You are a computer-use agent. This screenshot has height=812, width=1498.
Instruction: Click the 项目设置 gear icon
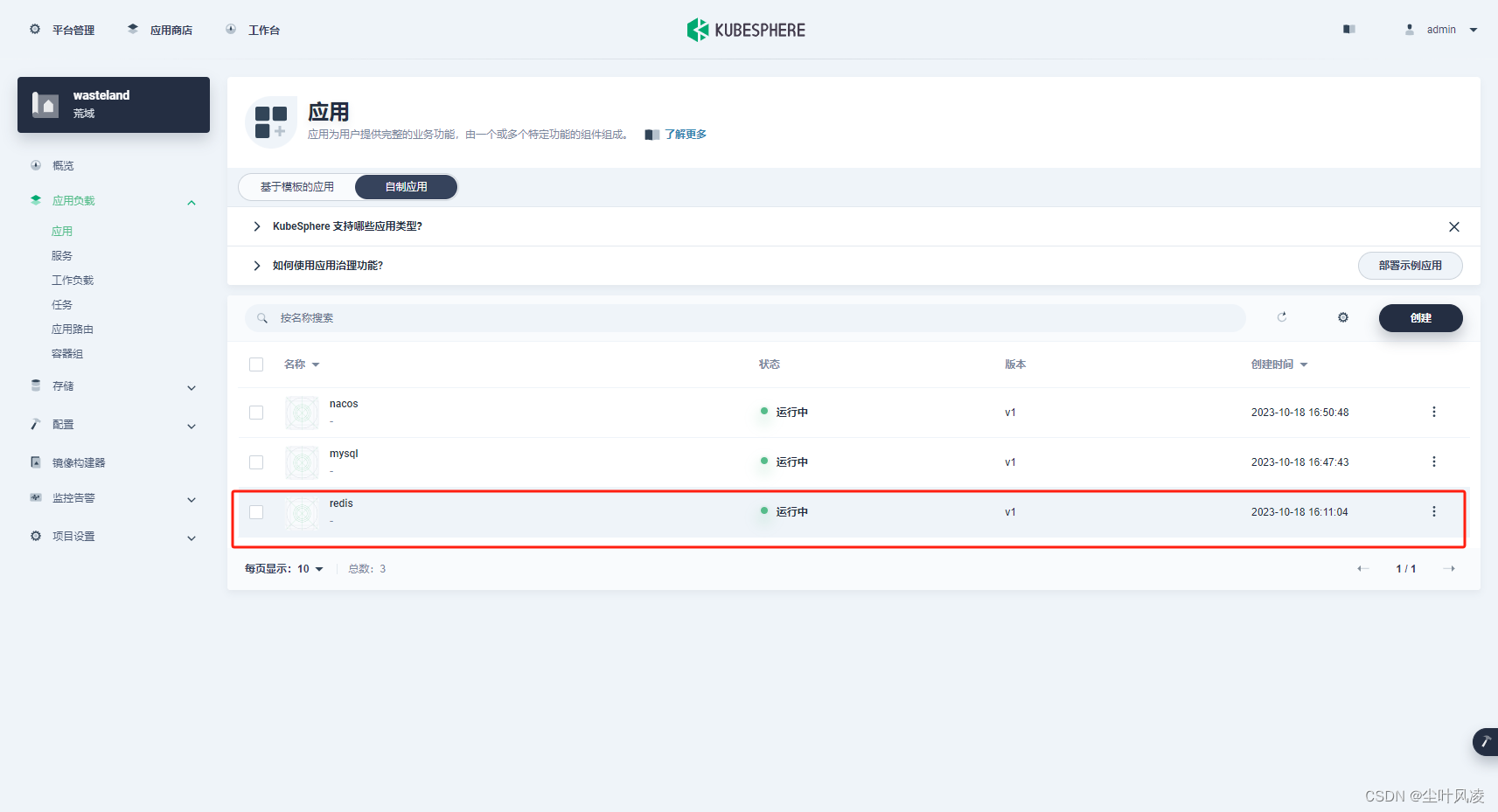(x=36, y=536)
